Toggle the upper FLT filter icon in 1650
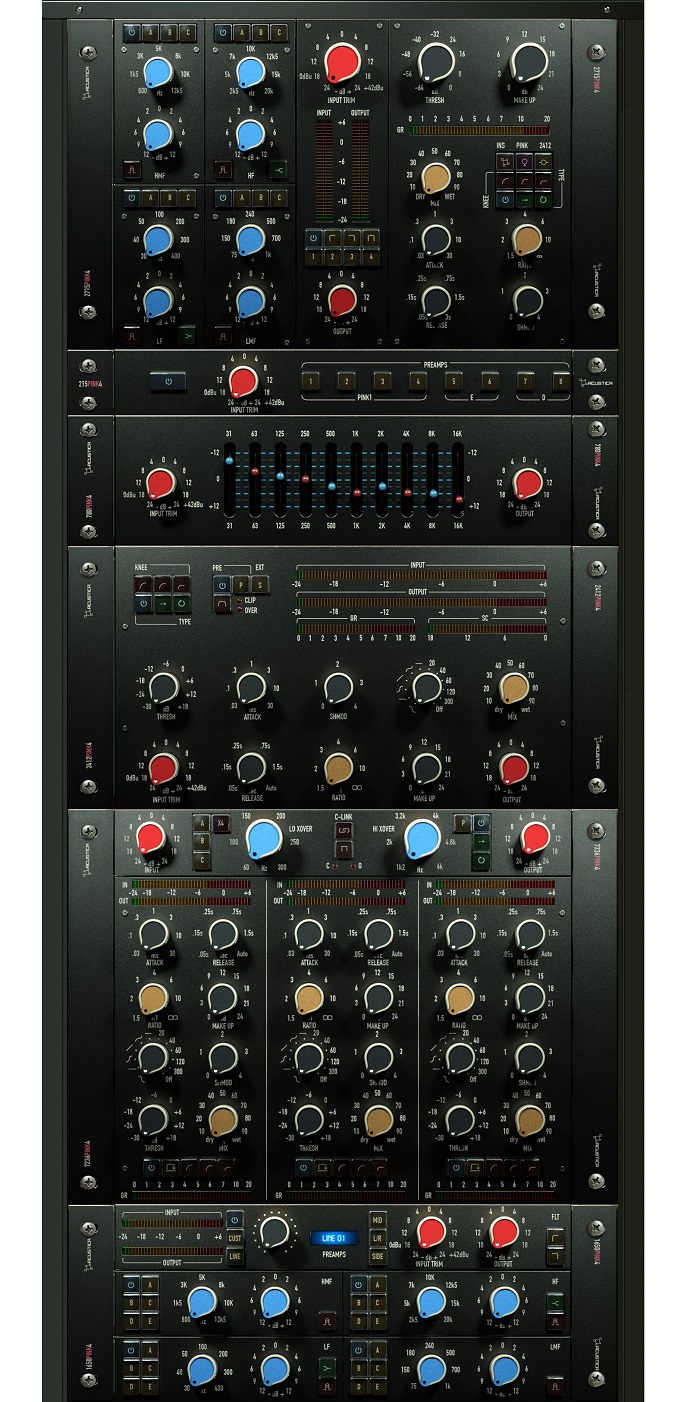The width and height of the screenshot is (690, 1402). [x=553, y=1236]
